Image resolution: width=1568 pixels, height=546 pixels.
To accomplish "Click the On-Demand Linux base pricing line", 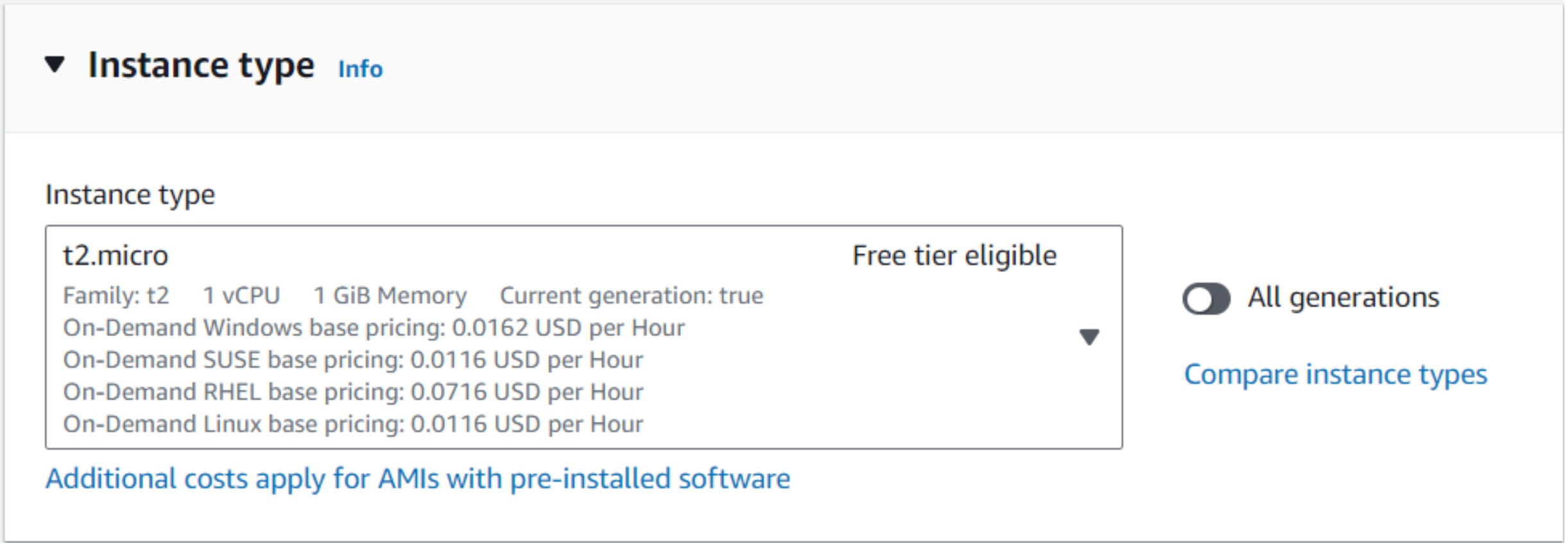I will [353, 425].
